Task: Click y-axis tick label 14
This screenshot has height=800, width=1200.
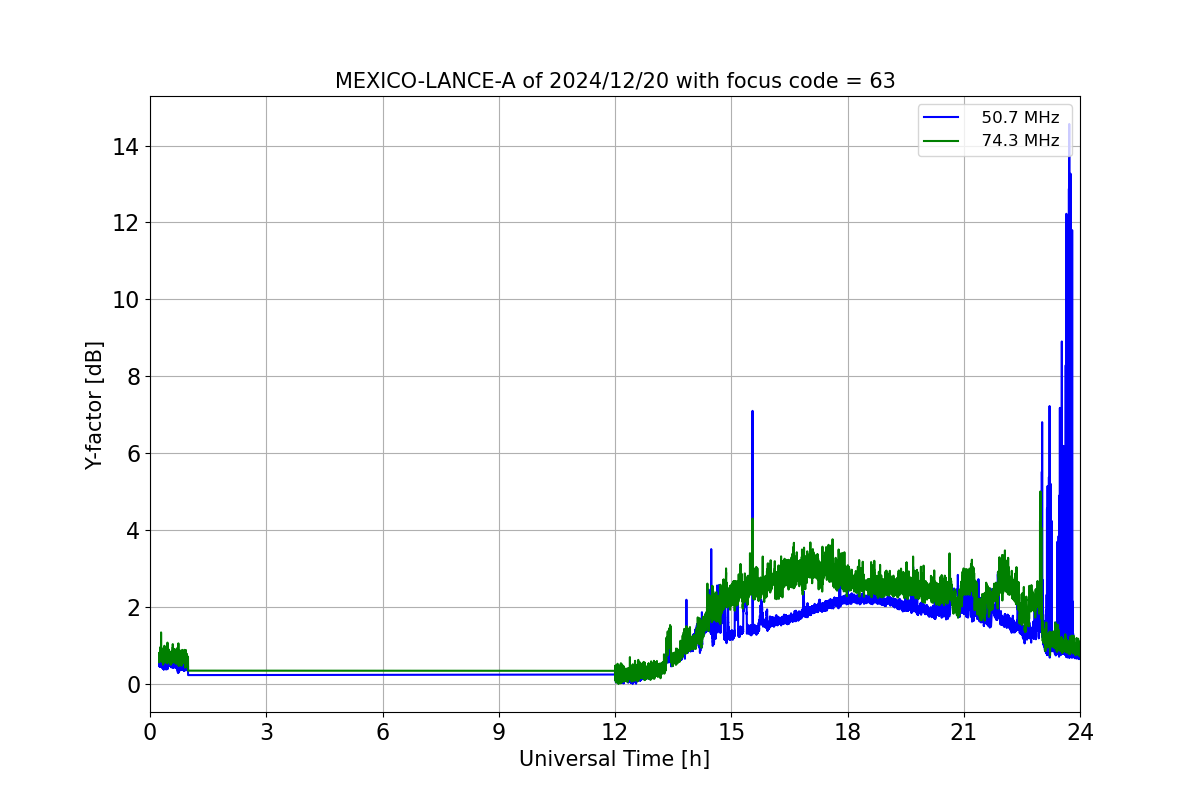Action: 128,146
